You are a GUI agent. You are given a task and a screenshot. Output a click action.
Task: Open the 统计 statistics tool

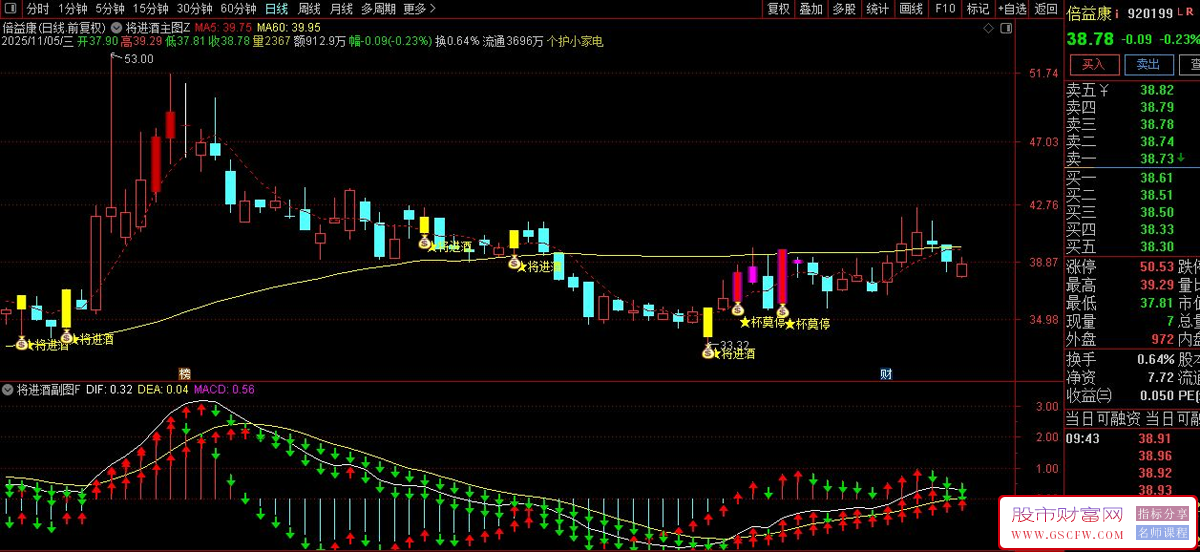(x=877, y=9)
